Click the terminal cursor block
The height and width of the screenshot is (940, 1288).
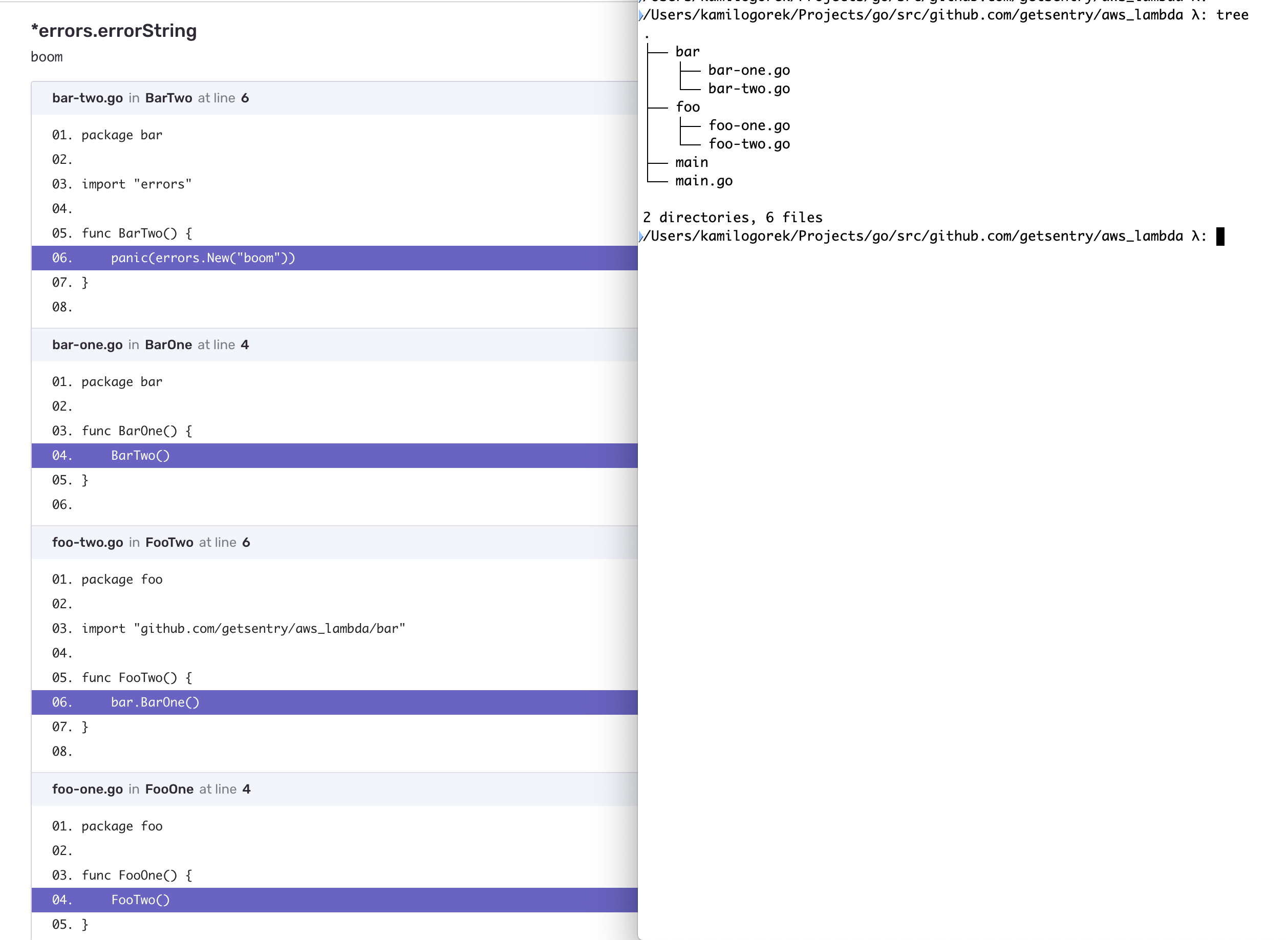[x=1221, y=236]
